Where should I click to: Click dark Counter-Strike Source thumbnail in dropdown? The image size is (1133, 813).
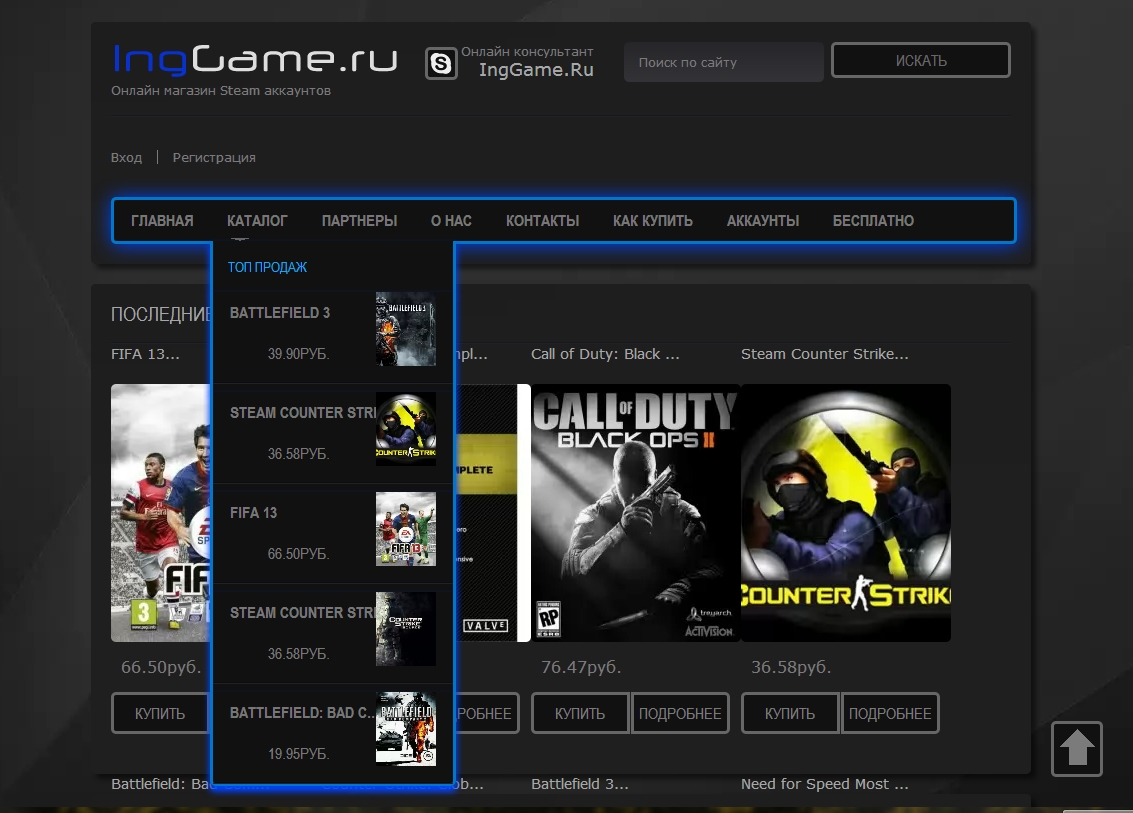[x=405, y=629]
